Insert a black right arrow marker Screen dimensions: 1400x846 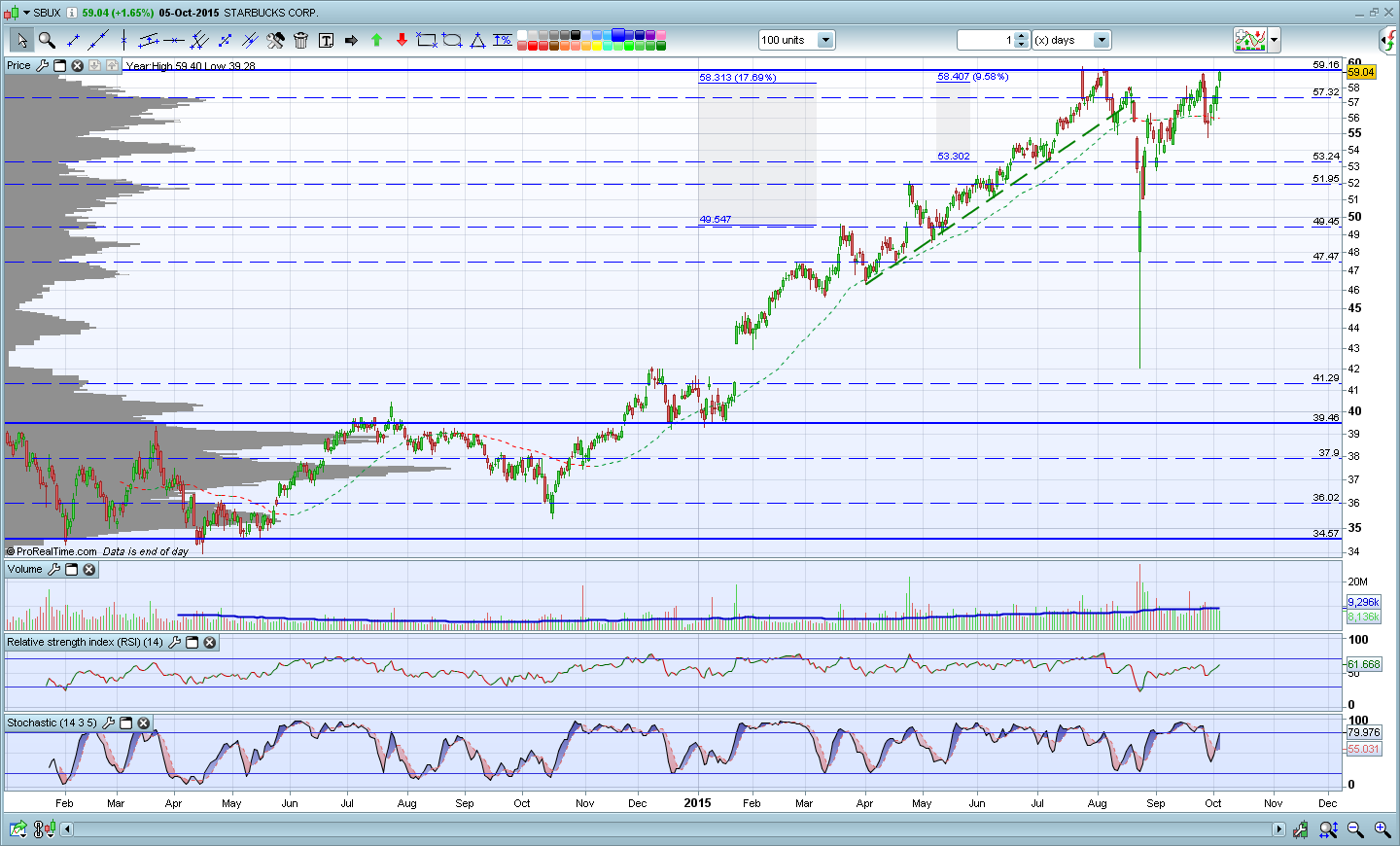[x=351, y=40]
